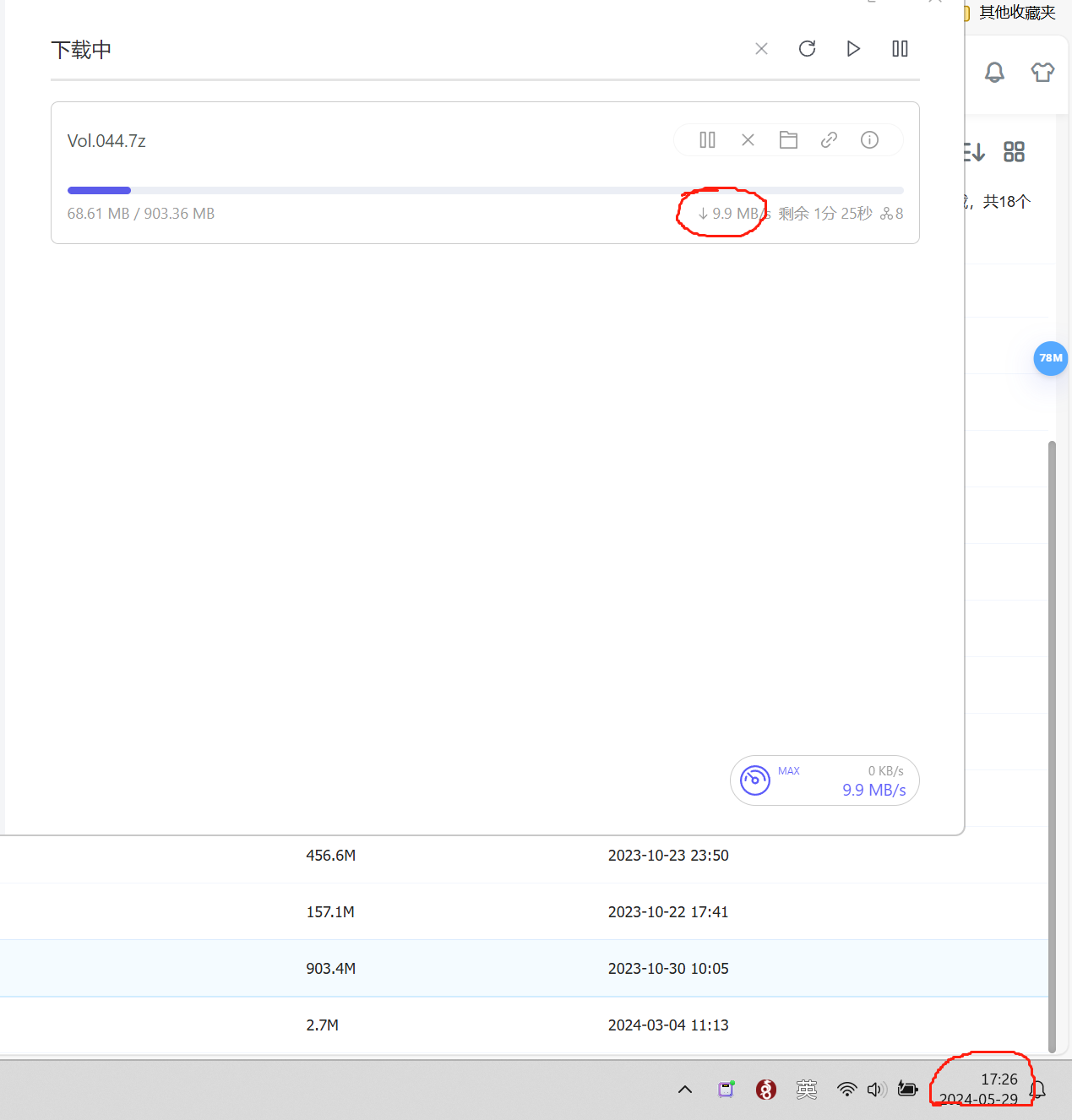
Task: Show task info for Vol.044.7z
Action: (x=869, y=140)
